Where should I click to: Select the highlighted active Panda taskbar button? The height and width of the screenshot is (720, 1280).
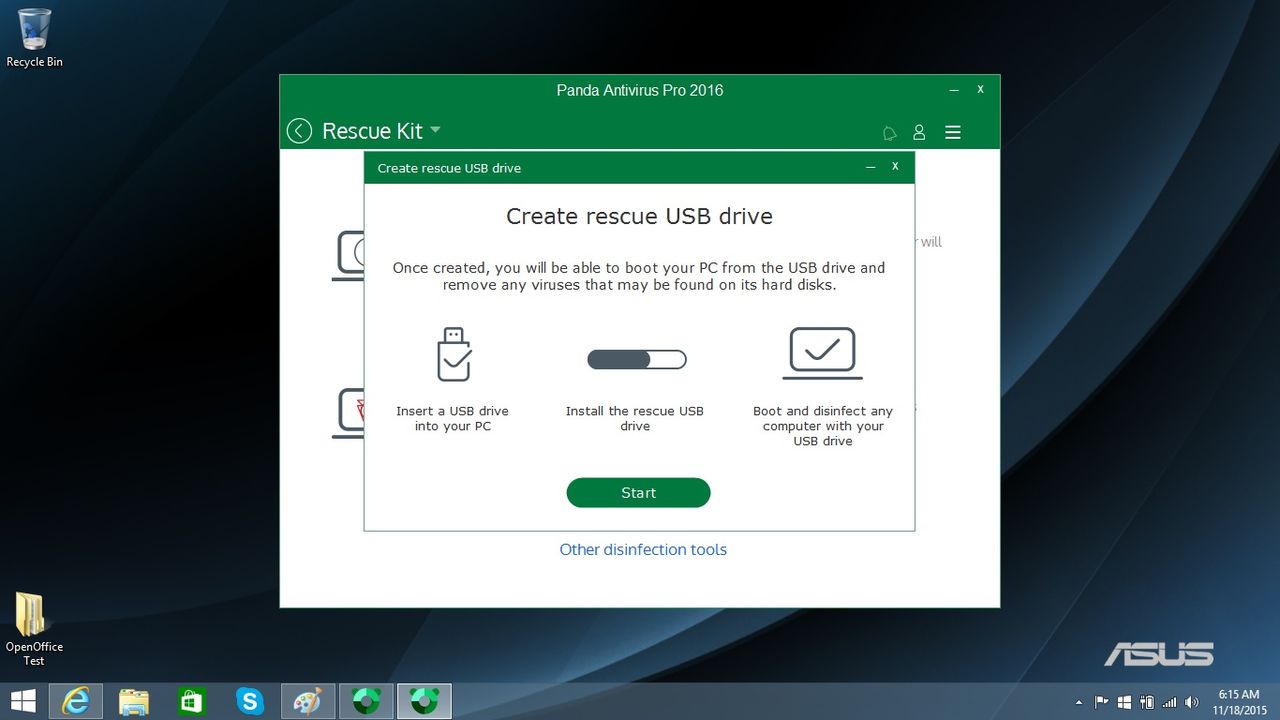[x=424, y=701]
